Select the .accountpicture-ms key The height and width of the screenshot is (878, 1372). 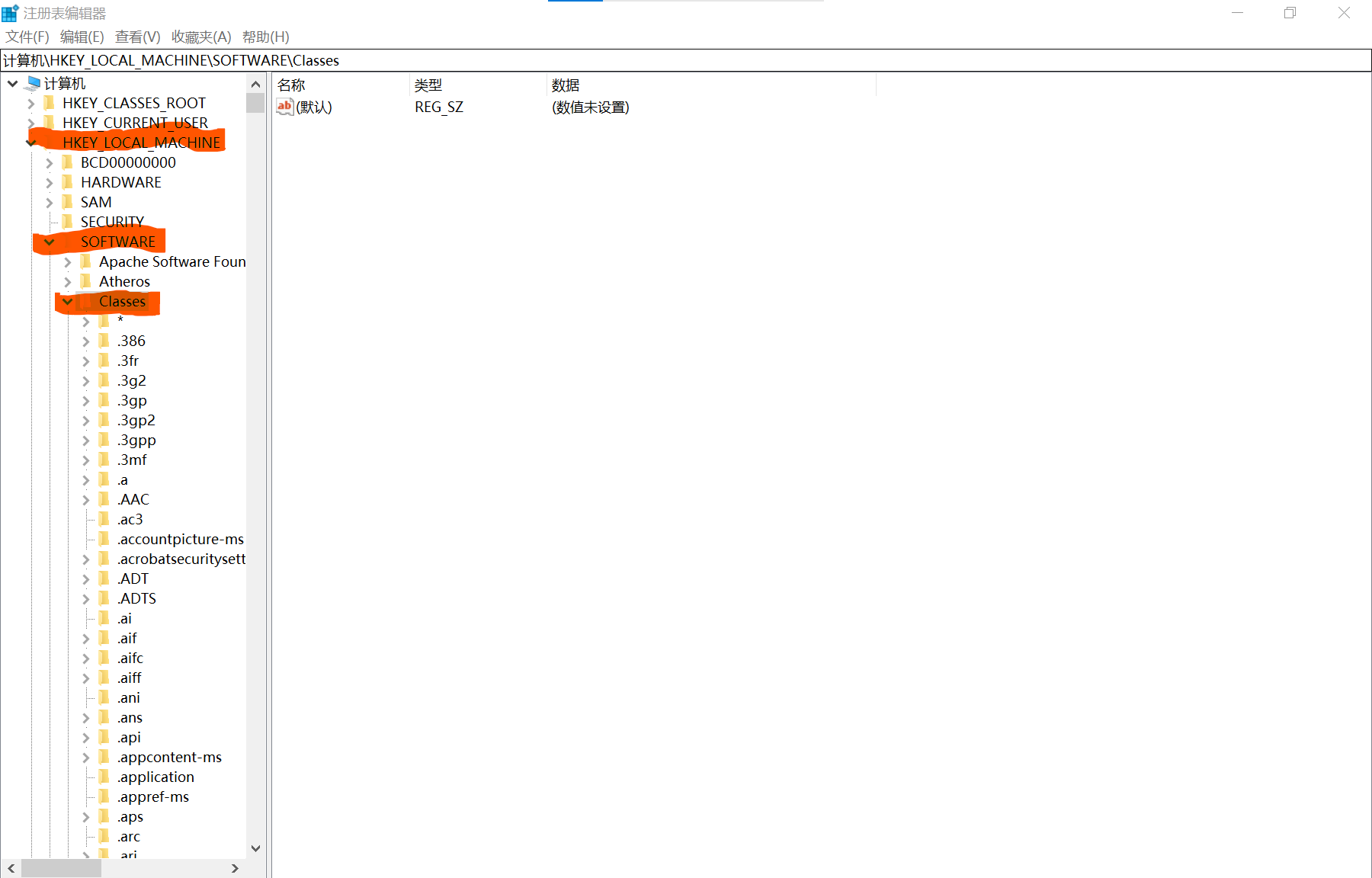point(181,539)
